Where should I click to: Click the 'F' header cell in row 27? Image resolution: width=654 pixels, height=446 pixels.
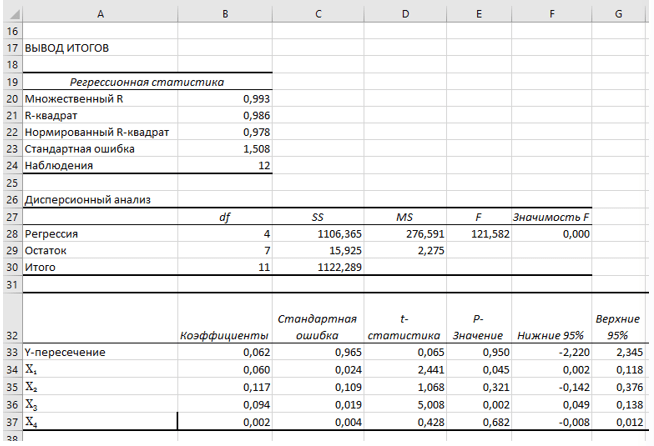coord(479,217)
